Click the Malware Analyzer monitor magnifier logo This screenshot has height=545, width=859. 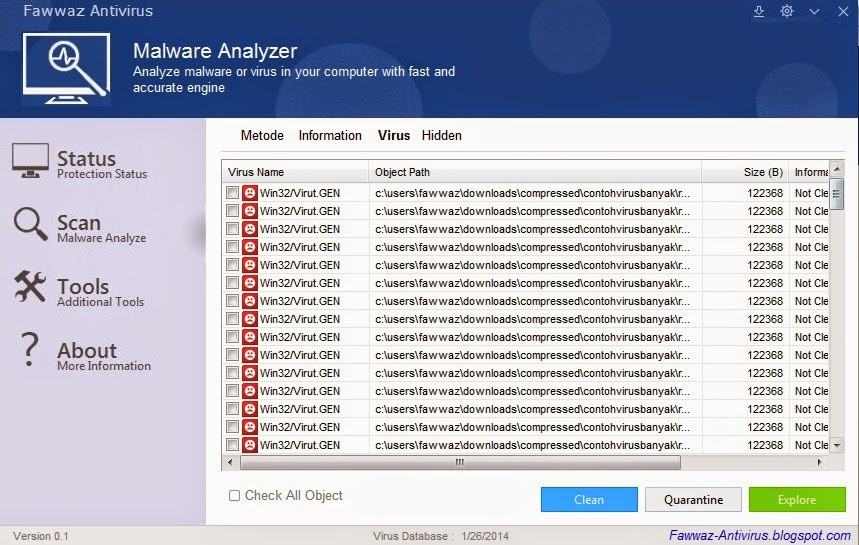(x=66, y=68)
